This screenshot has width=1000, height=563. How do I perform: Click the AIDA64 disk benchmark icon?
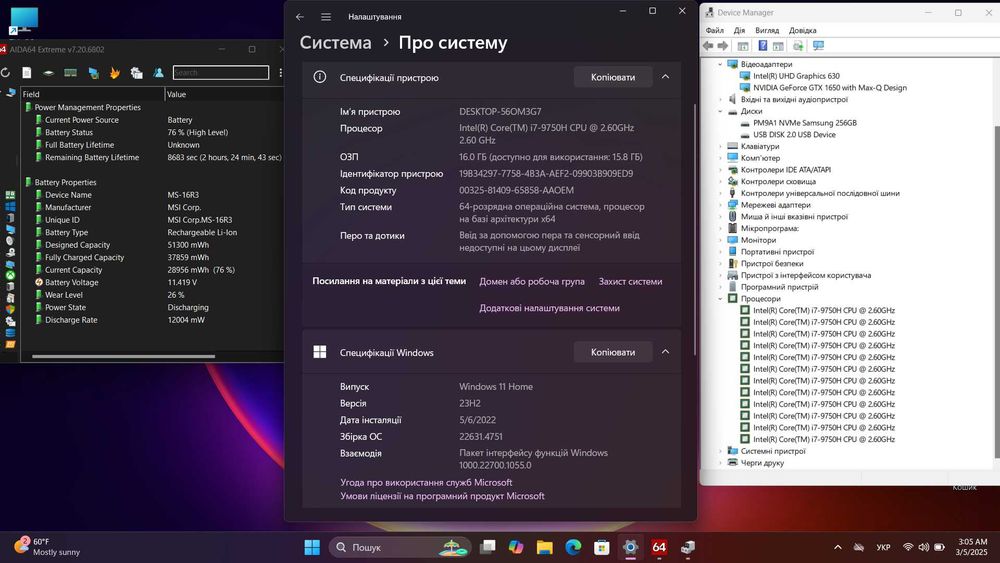(48, 73)
